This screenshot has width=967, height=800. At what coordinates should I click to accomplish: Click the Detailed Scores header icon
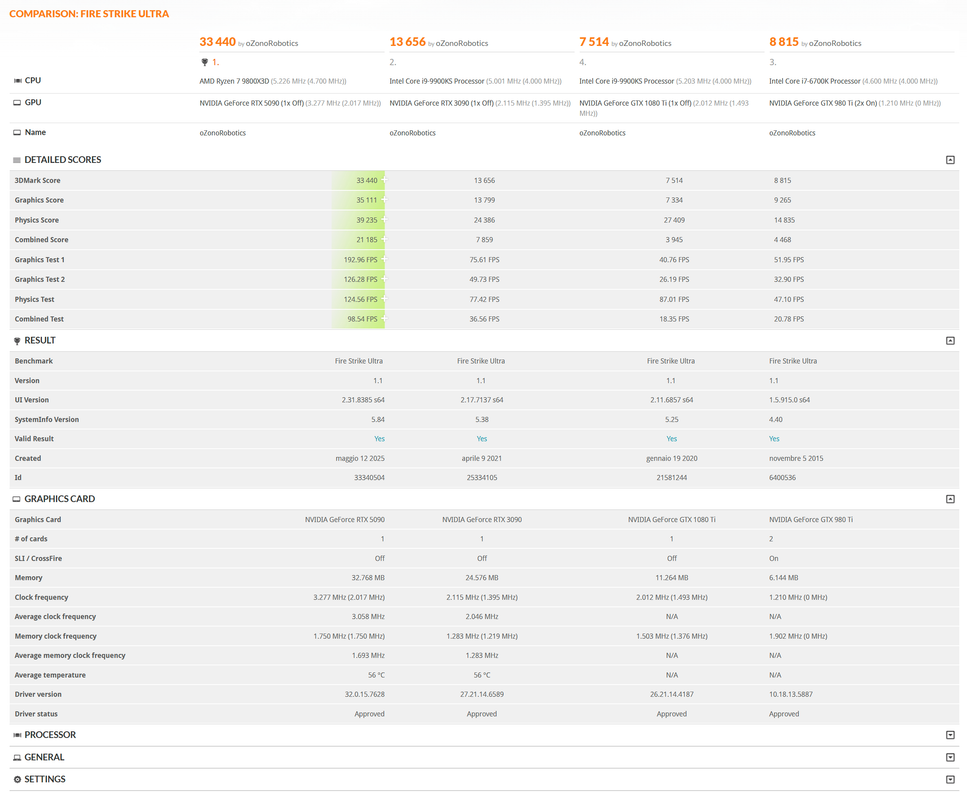(17, 160)
